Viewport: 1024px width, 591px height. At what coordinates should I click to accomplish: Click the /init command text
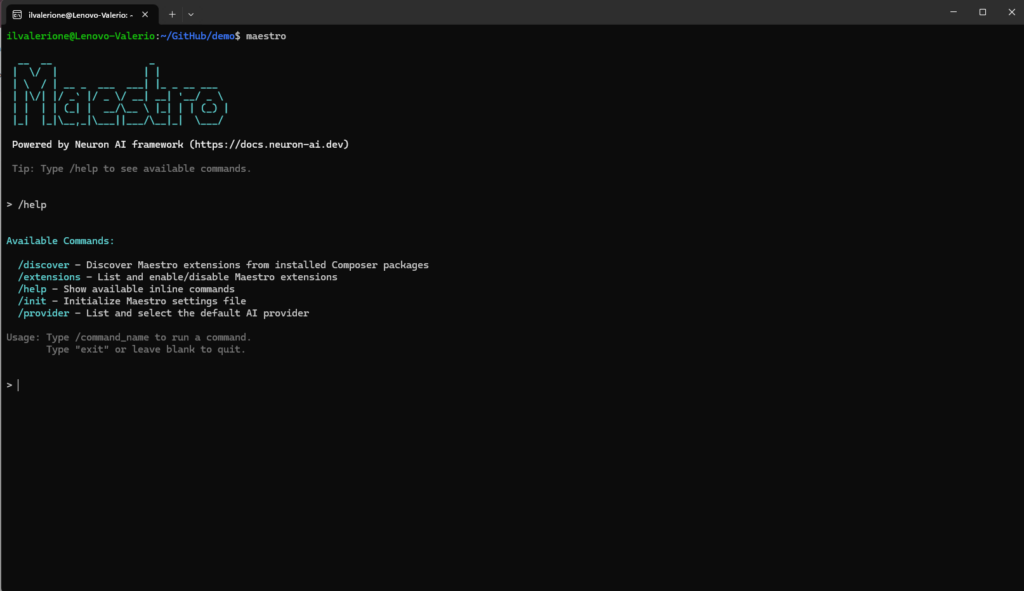32,301
